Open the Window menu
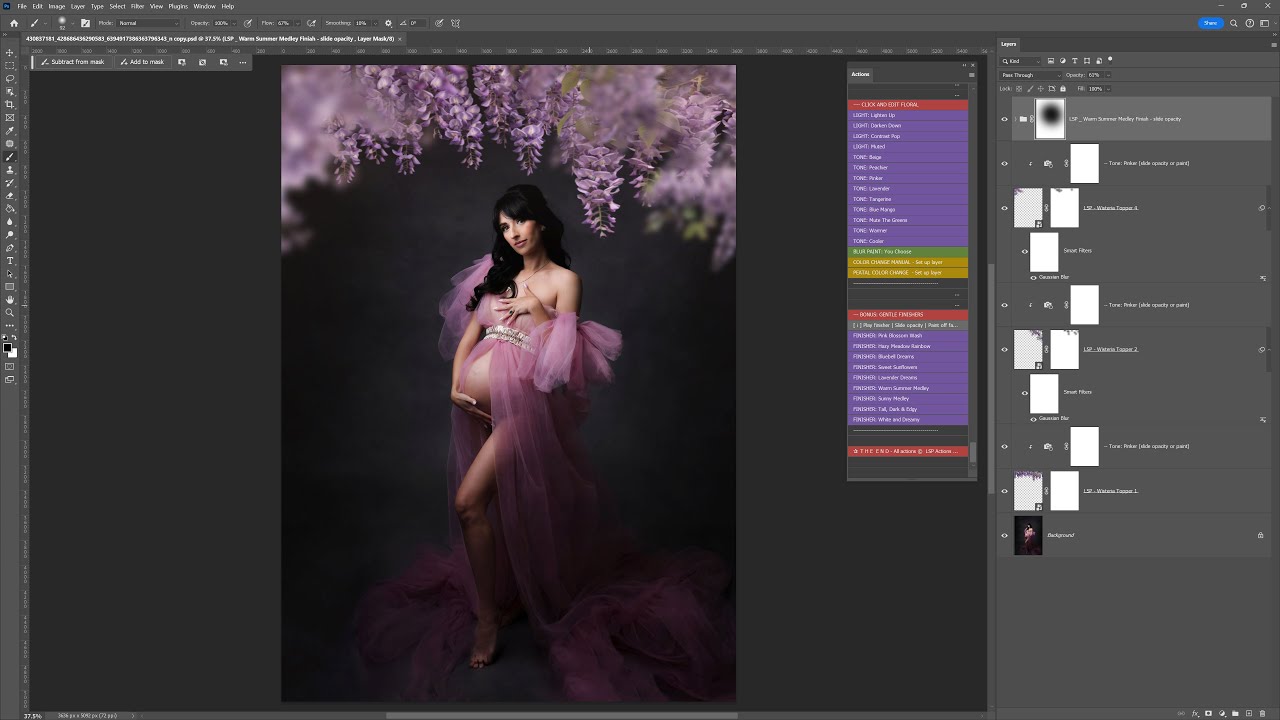Screen dimensions: 1280x720 click(205, 6)
